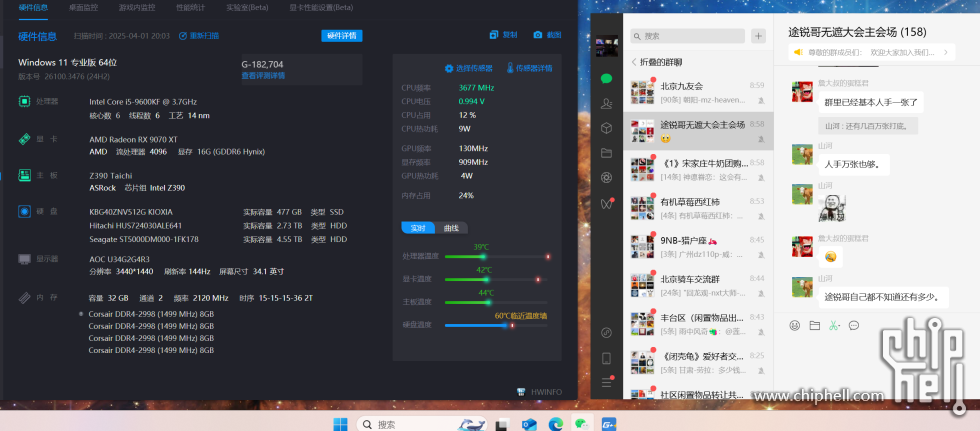Viewport: 980px width, 431px height.
Task: Open 9NB-猎户座 group chat
Action: tap(698, 246)
